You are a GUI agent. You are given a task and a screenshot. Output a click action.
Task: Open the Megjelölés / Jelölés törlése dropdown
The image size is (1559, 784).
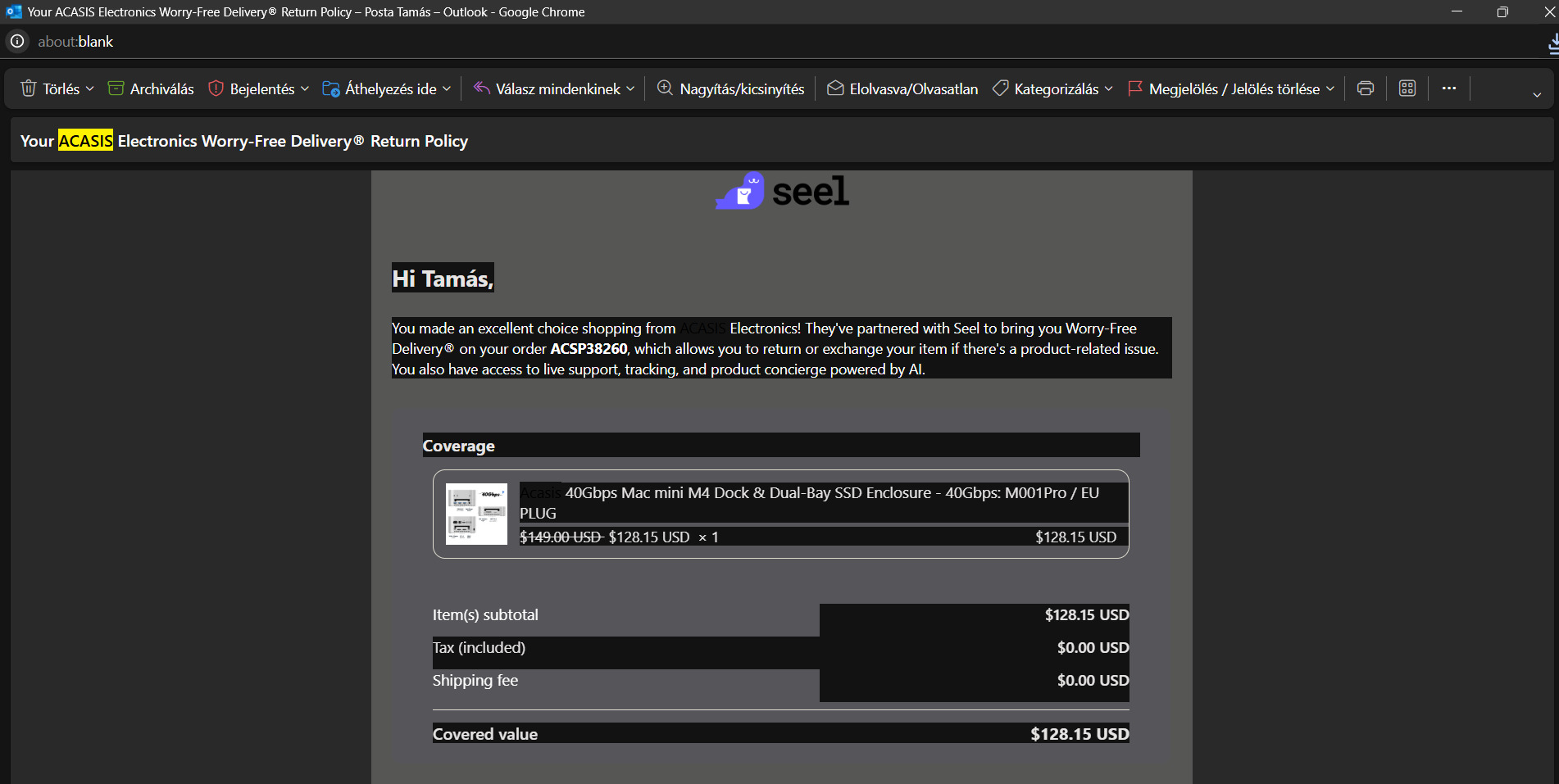[1330, 88]
